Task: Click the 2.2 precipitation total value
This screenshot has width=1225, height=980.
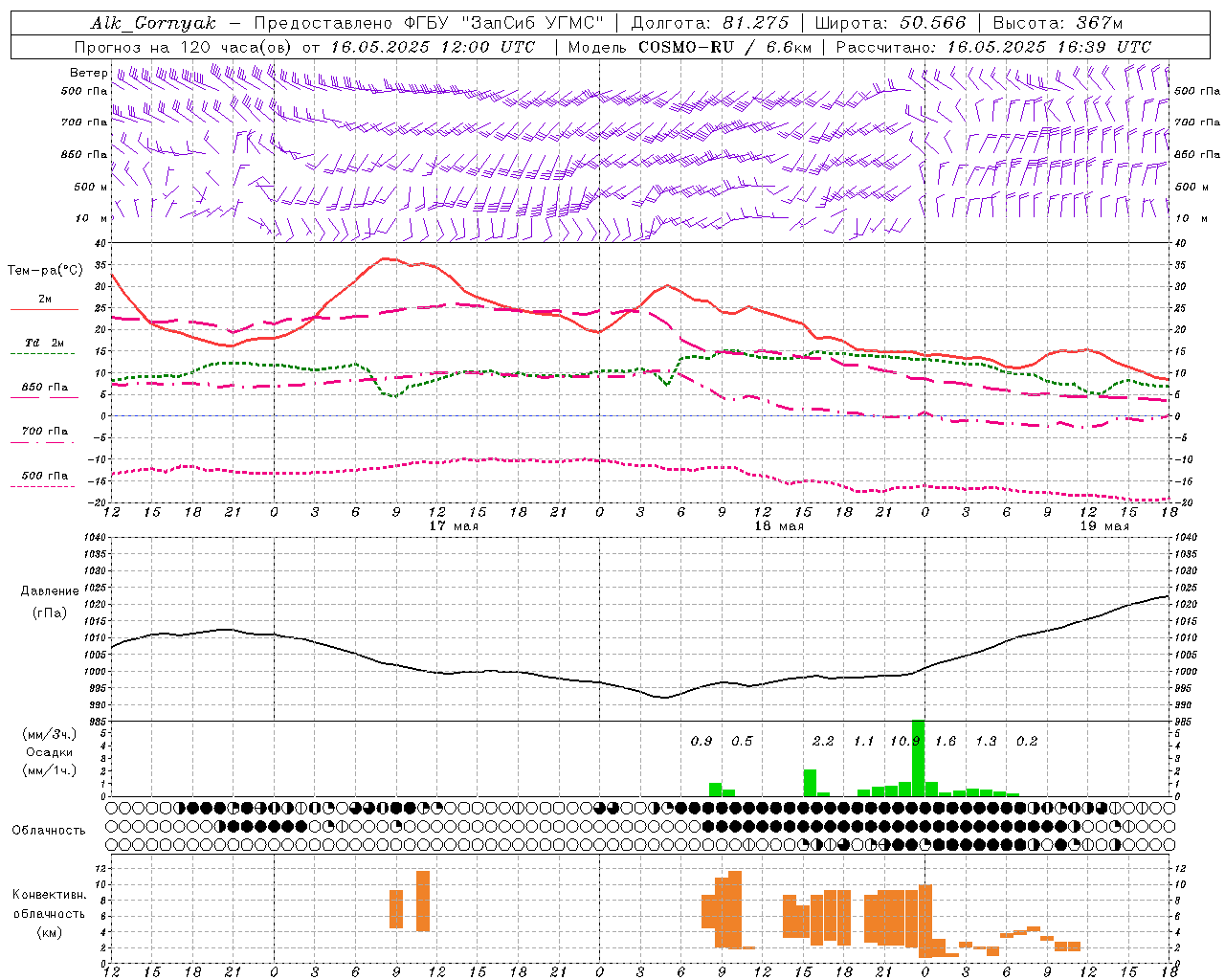Action: (823, 741)
